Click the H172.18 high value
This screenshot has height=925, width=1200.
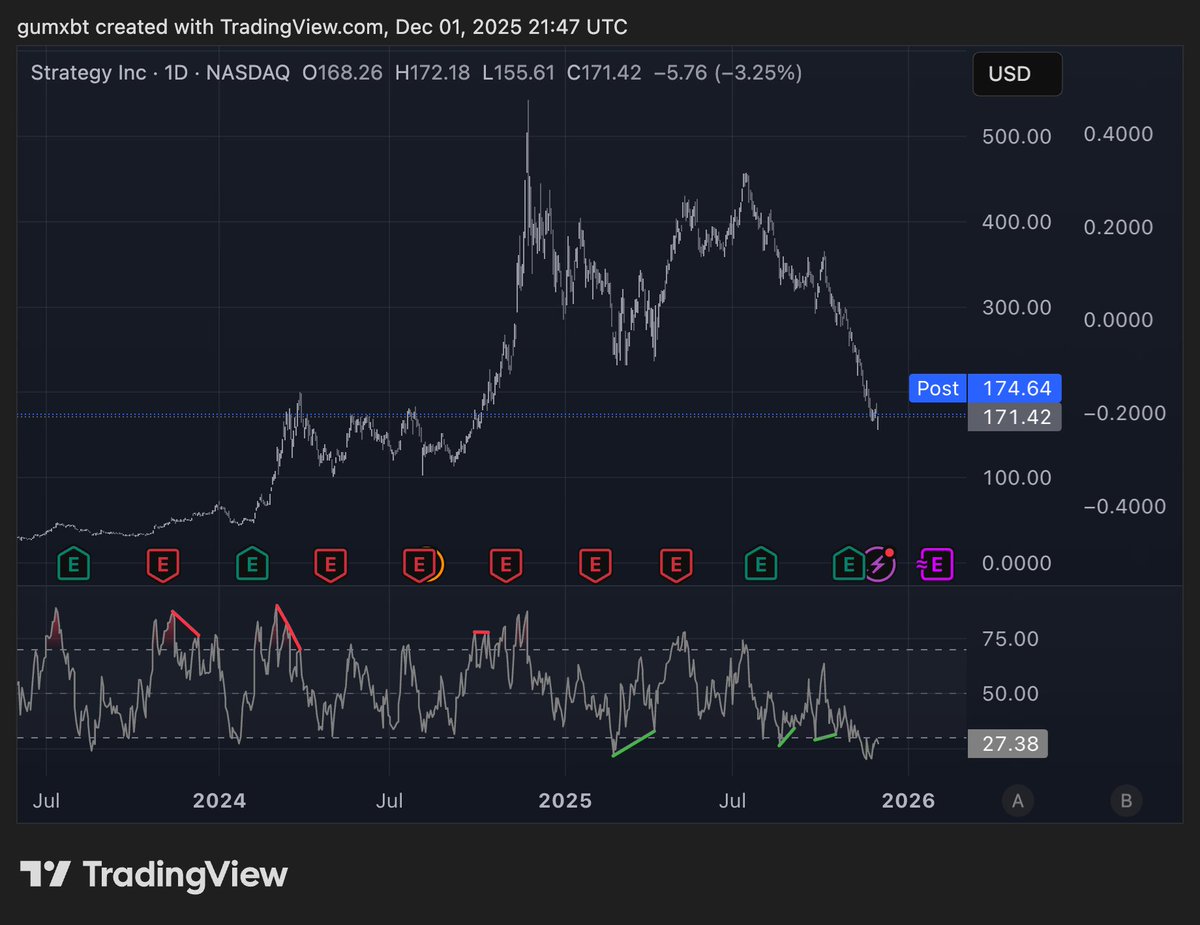point(432,73)
